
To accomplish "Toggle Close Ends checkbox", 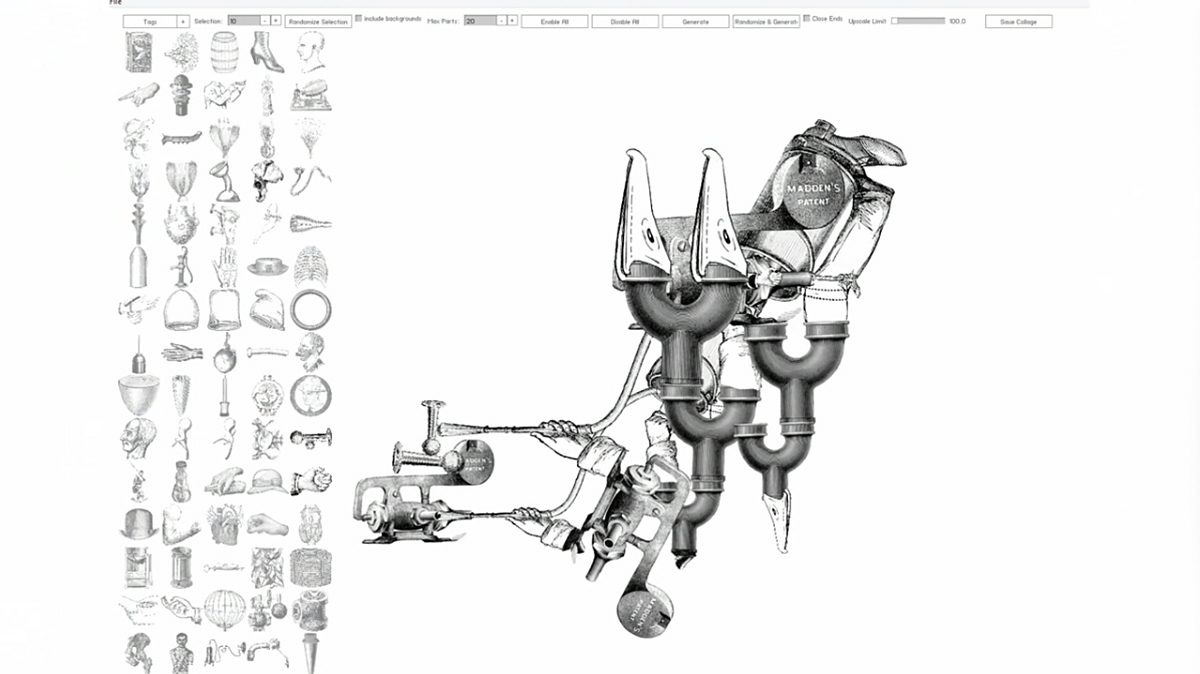I will 807,18.
